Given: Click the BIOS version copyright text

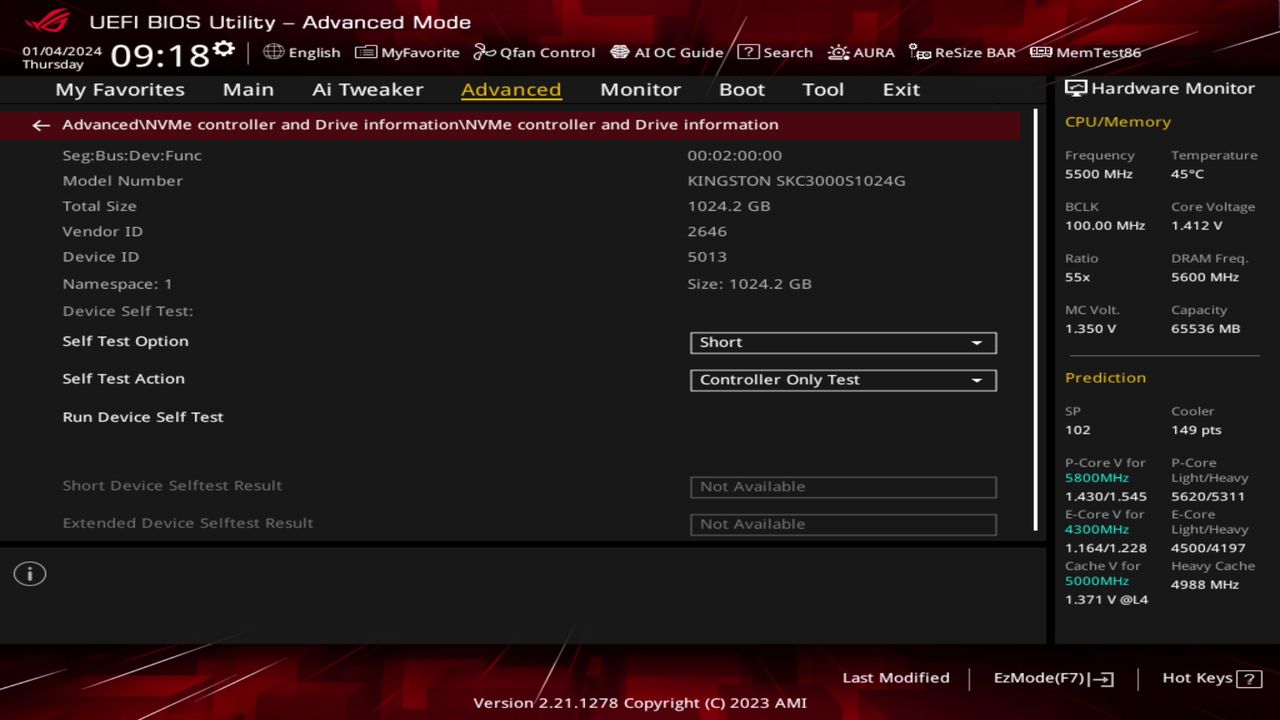Looking at the screenshot, I should coord(640,703).
